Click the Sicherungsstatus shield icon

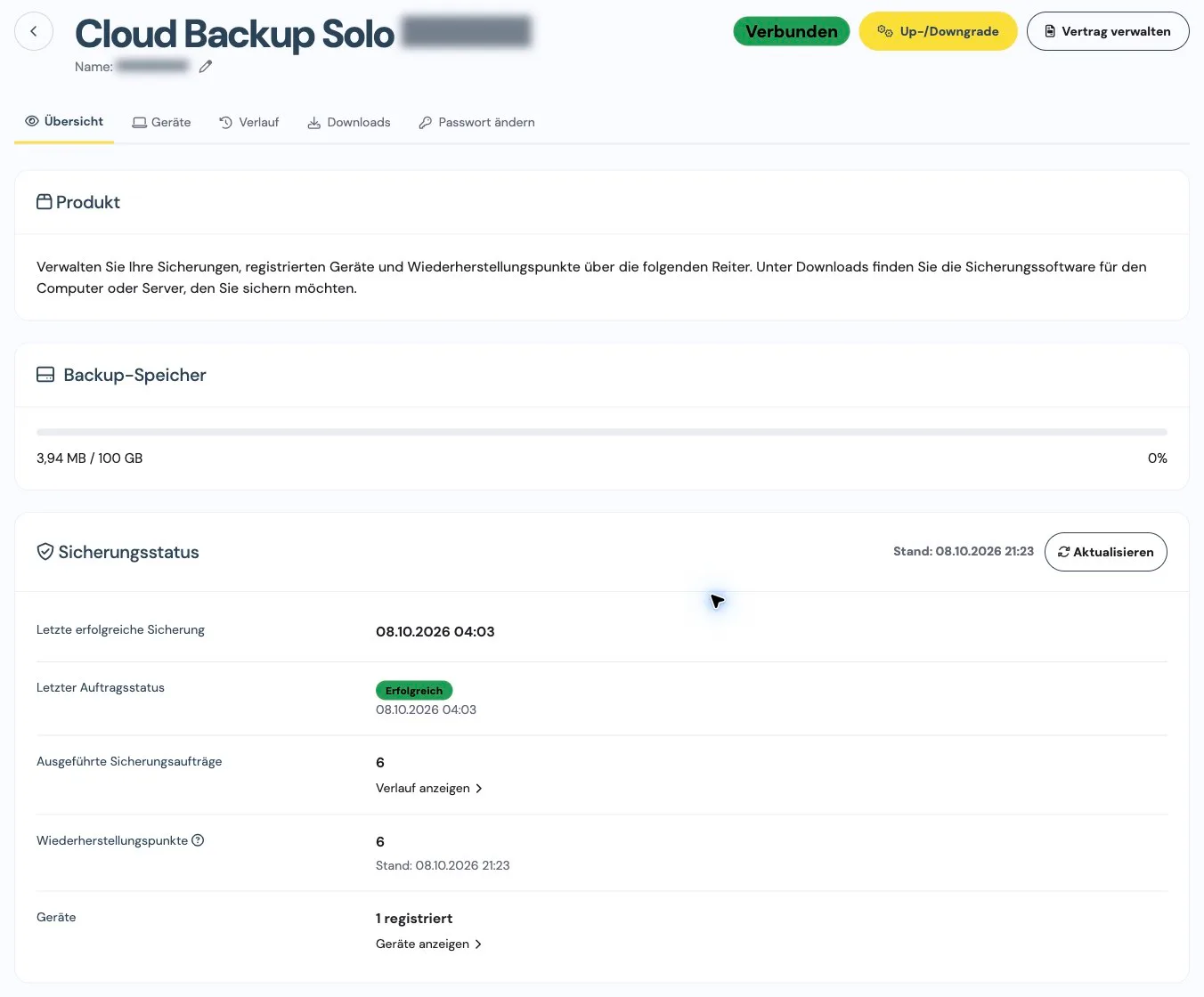[x=45, y=552]
